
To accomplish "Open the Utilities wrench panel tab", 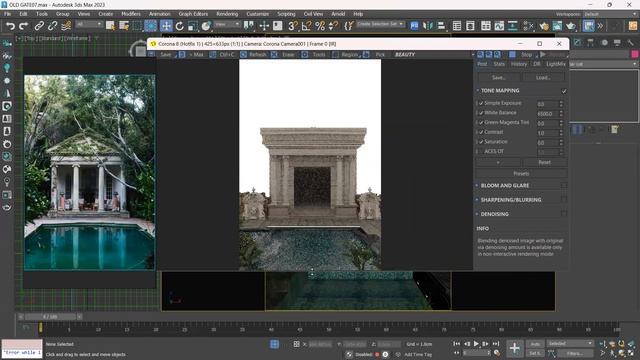I will [x=631, y=42].
